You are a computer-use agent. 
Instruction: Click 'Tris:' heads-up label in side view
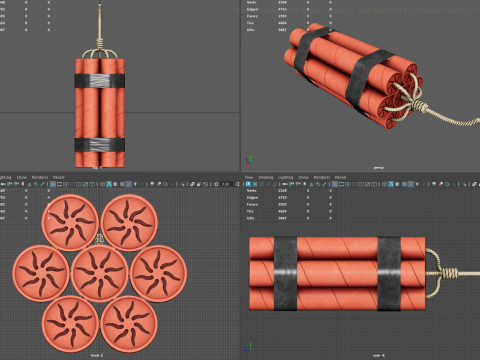coord(250,211)
